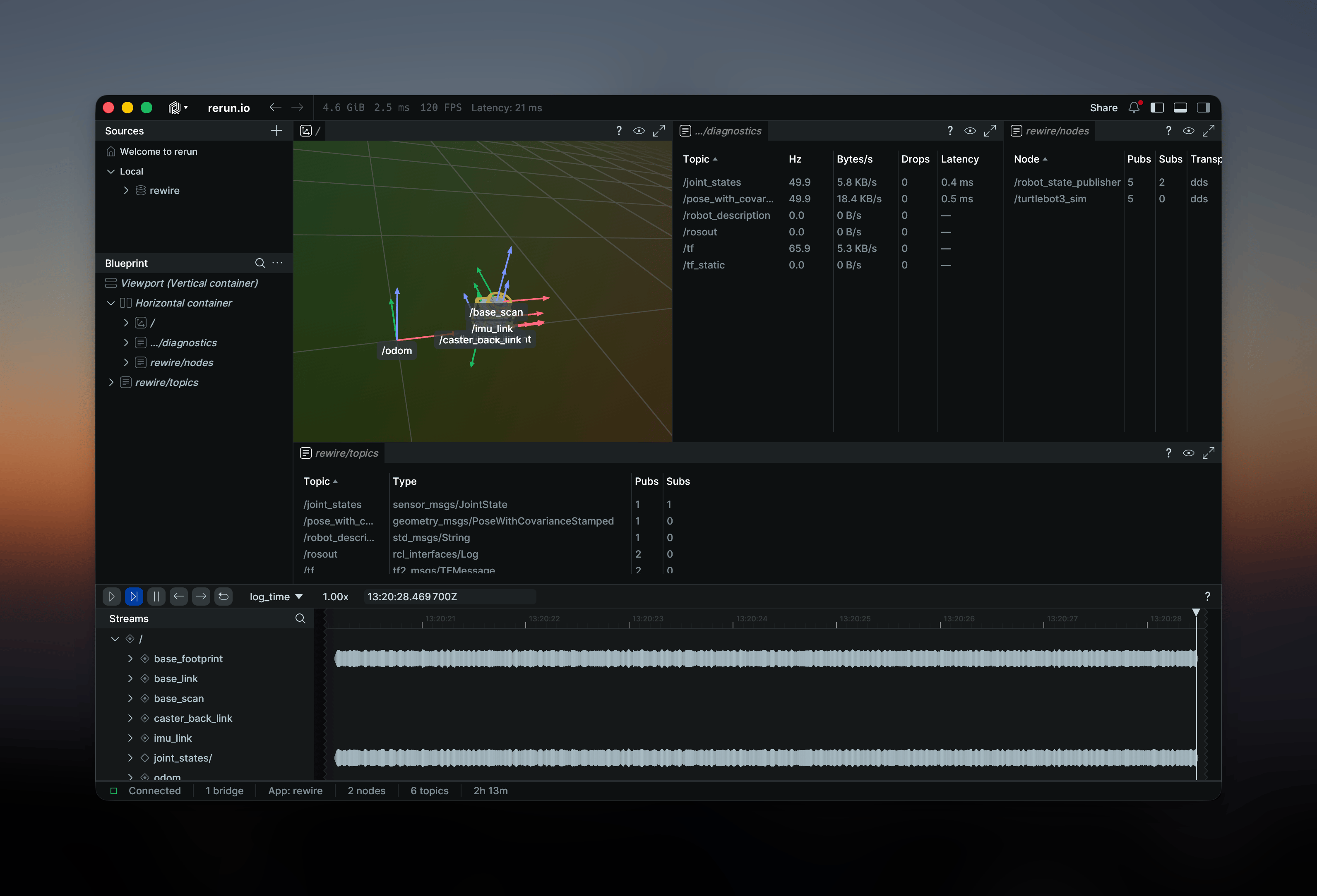Step forward one timeline frame
This screenshot has width=1317, height=896.
click(201, 597)
